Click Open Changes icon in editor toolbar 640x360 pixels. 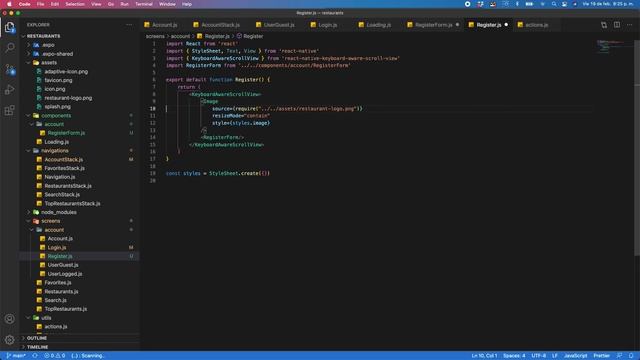[x=604, y=25]
